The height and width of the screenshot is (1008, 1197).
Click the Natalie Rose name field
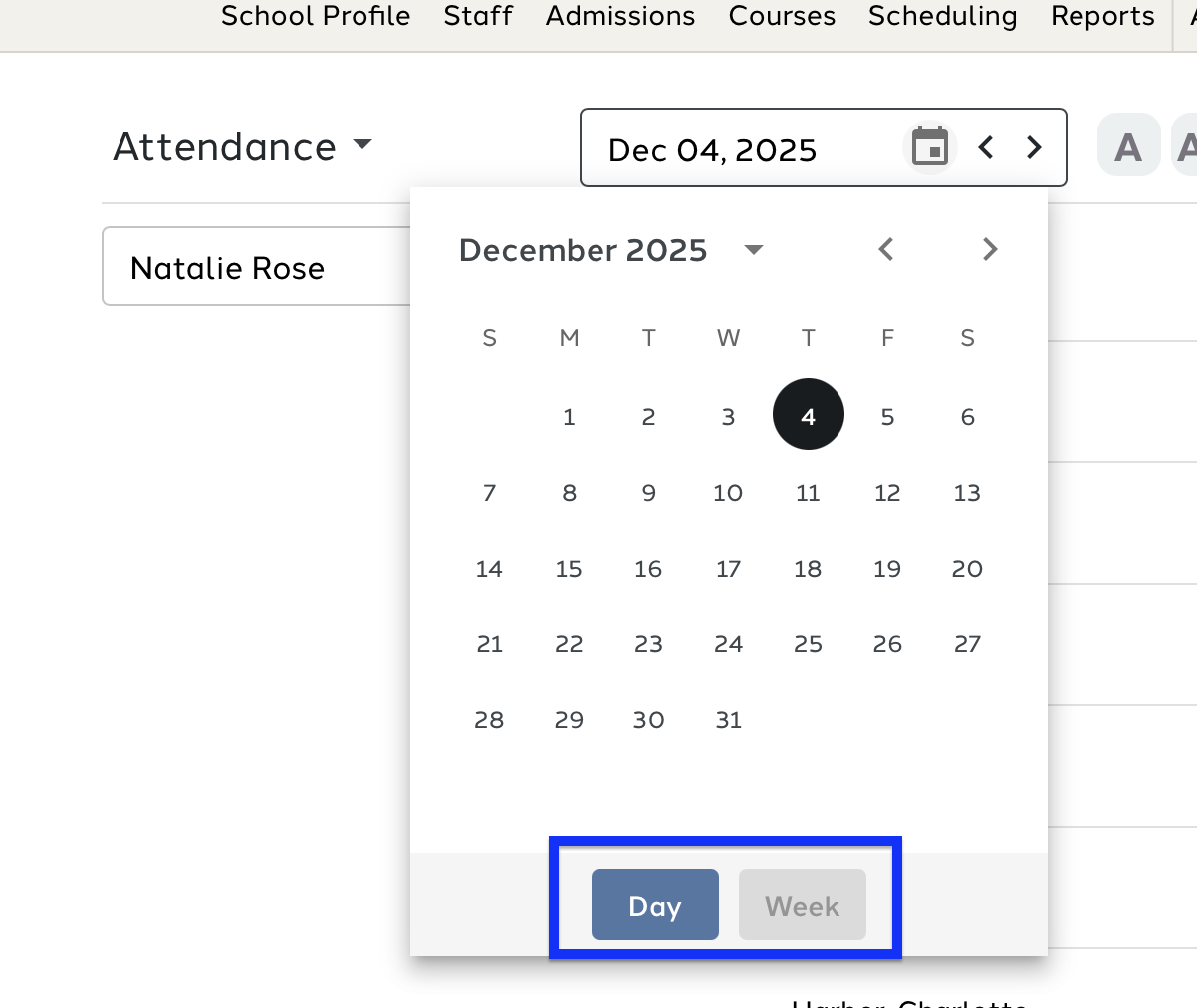point(227,267)
